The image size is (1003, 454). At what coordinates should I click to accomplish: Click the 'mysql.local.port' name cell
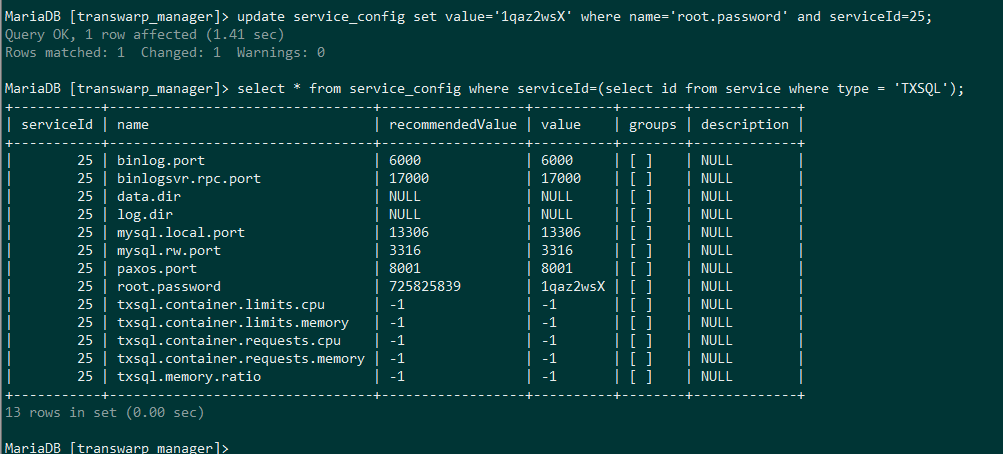point(181,232)
